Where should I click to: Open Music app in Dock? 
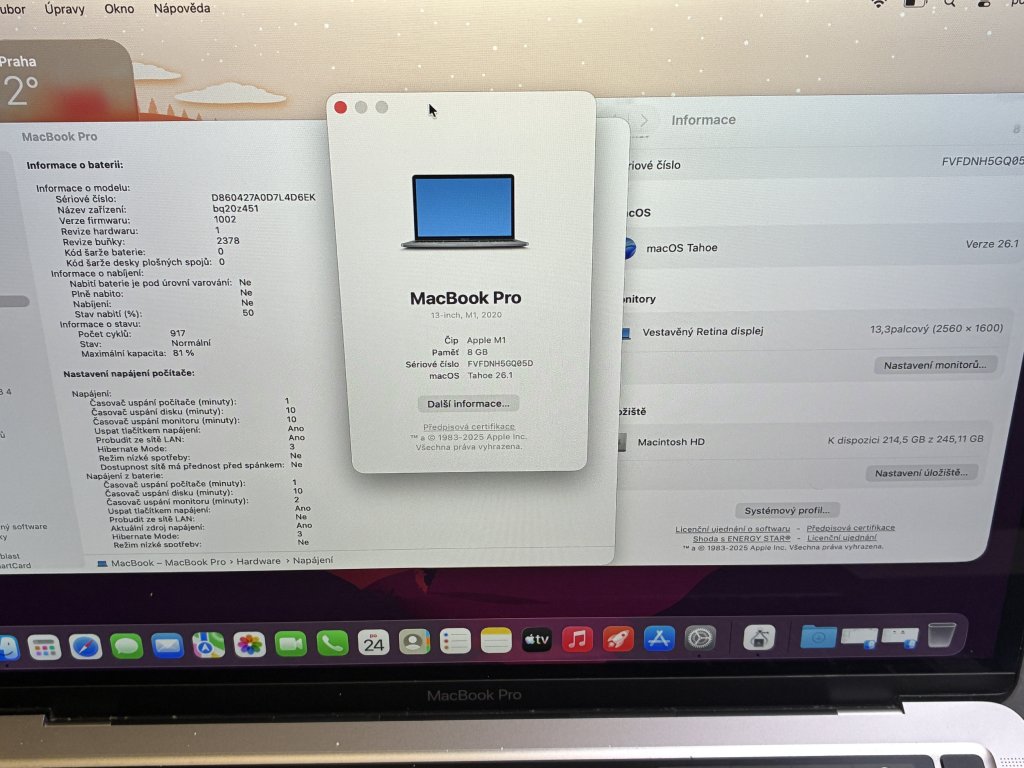[577, 639]
